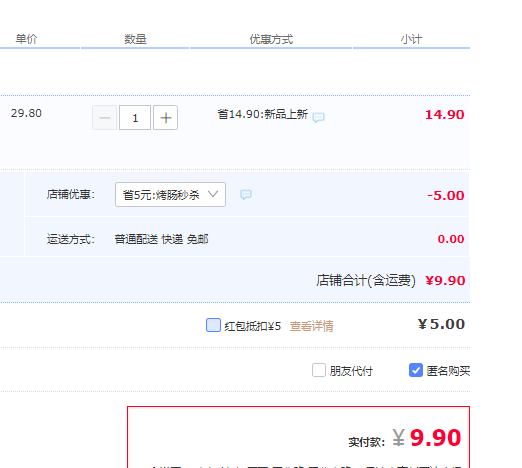Screen dimensions: 522x468
Task: Enable the 红包抵扣¥5 checkbox
Action: (213, 325)
